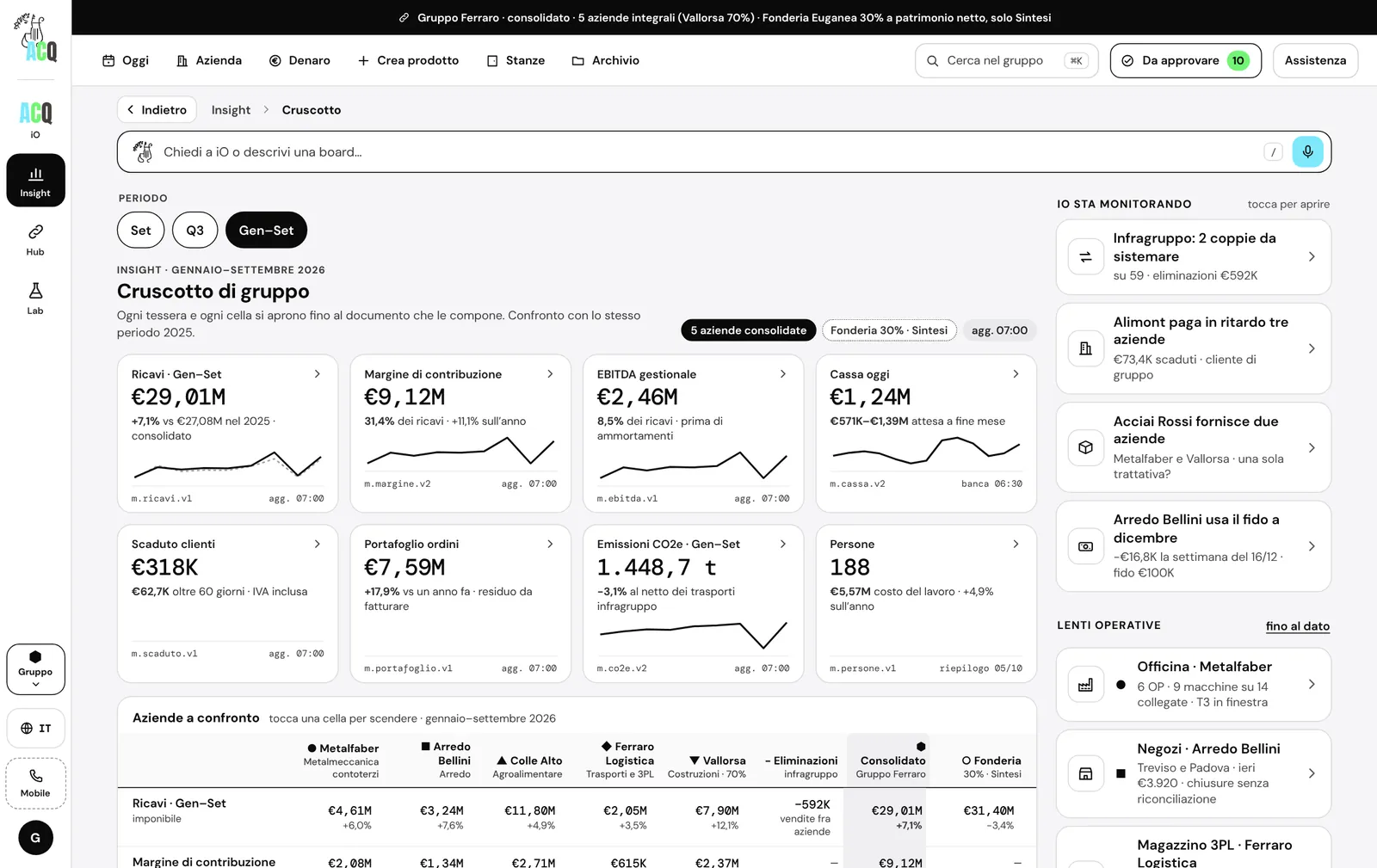Open the Denaro menu item
1377x868 pixels.
point(299,60)
